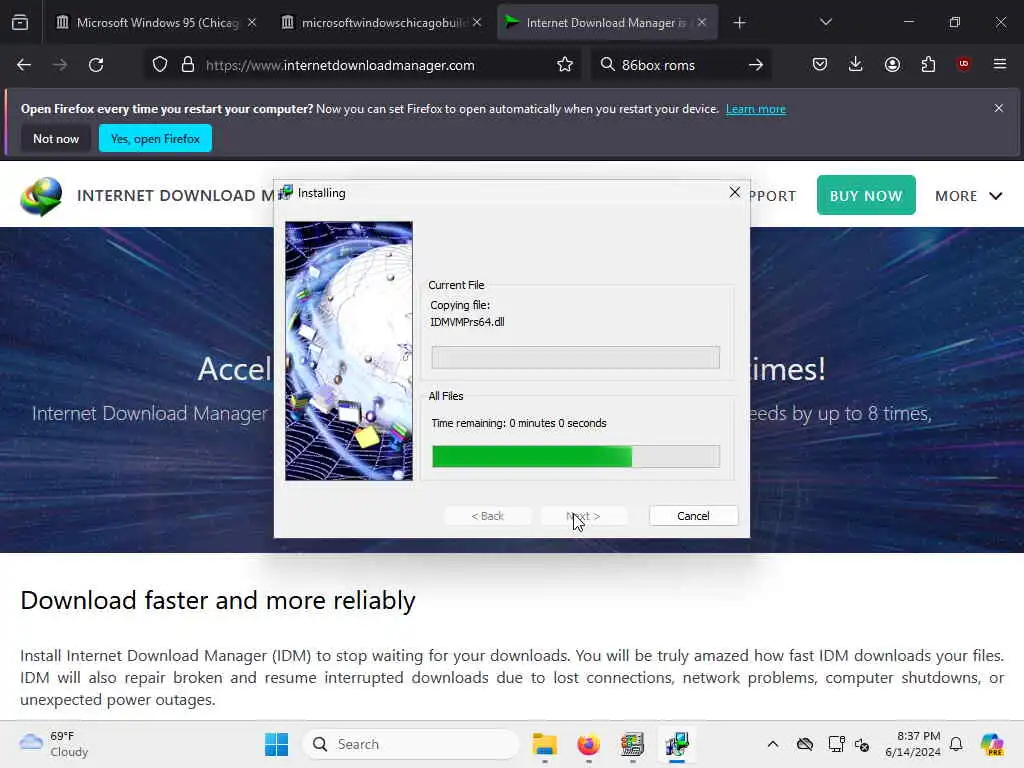Show site security padlock info
Screen dimensions: 1024x768
pos(188,65)
